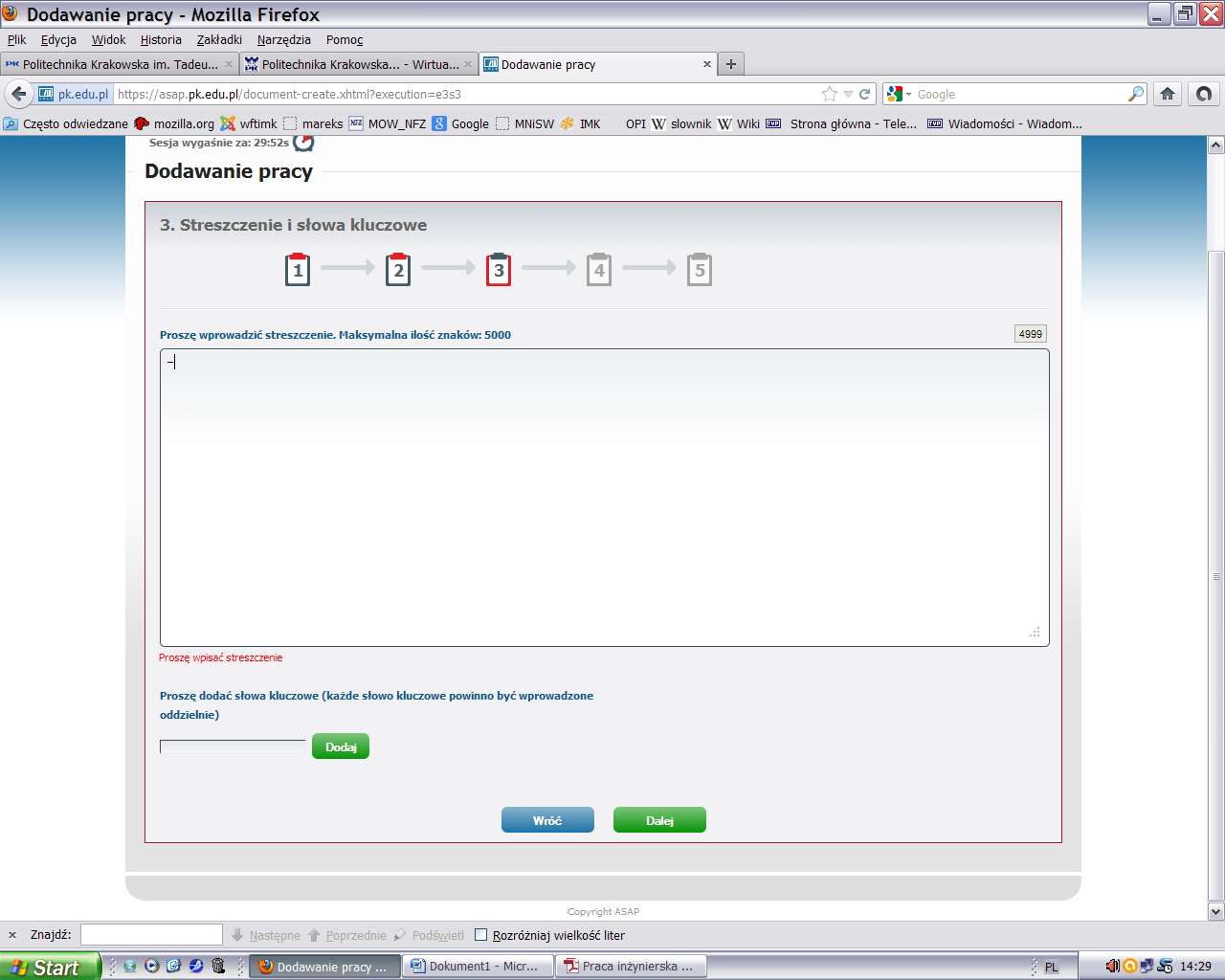The image size is (1225, 980).
Task: Open OPI bookmark
Action: click(635, 123)
